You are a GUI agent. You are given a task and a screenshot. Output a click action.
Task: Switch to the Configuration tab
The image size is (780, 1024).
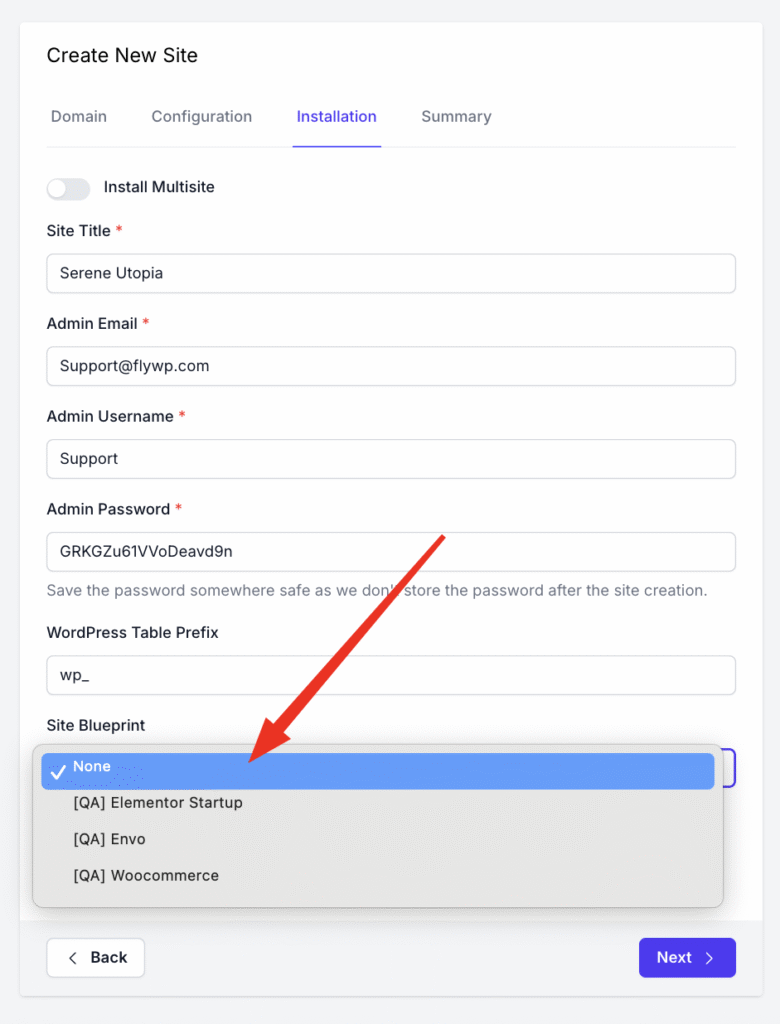[x=202, y=117]
